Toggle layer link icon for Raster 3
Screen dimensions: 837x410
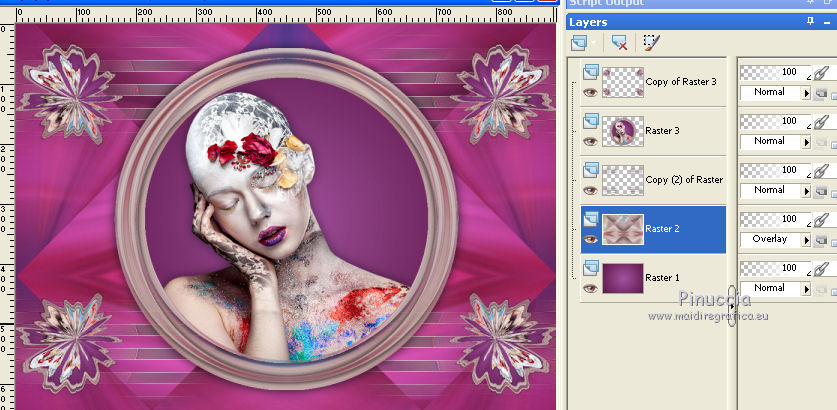[x=819, y=122]
